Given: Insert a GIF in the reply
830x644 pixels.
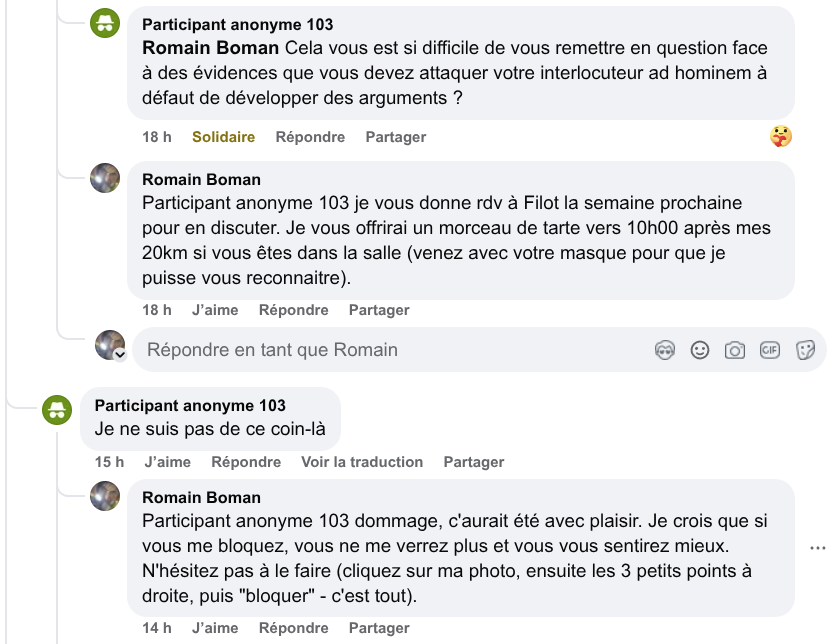Looking at the screenshot, I should pyautogui.click(x=769, y=350).
